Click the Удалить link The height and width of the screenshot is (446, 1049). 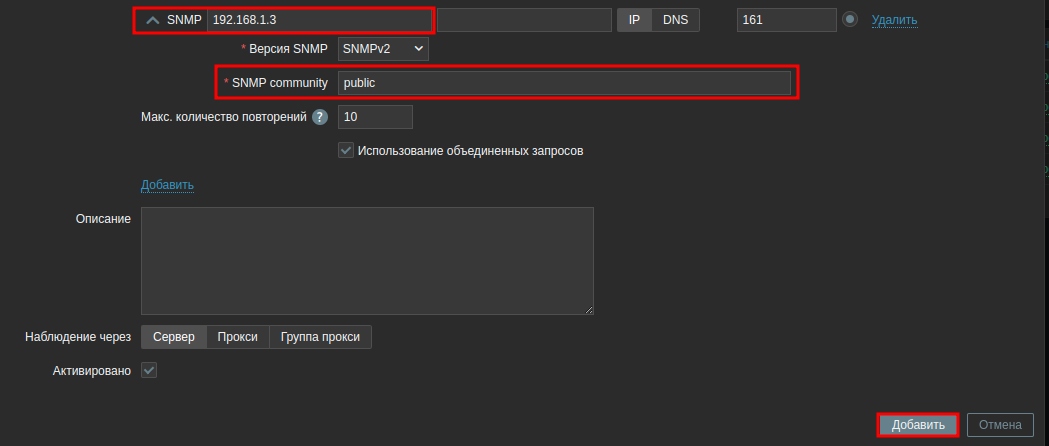click(x=894, y=20)
